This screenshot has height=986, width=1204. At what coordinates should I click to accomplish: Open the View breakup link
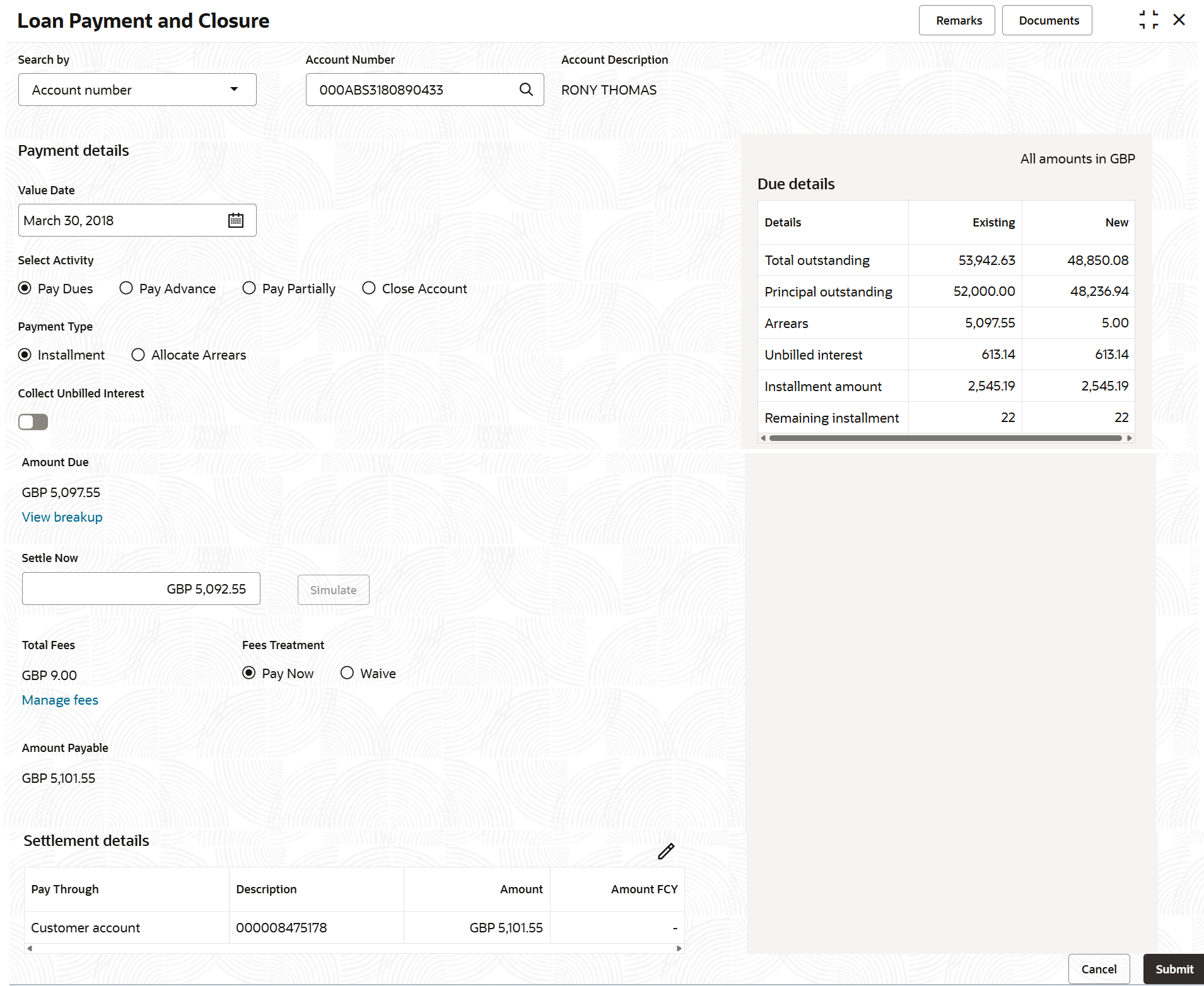(x=62, y=517)
